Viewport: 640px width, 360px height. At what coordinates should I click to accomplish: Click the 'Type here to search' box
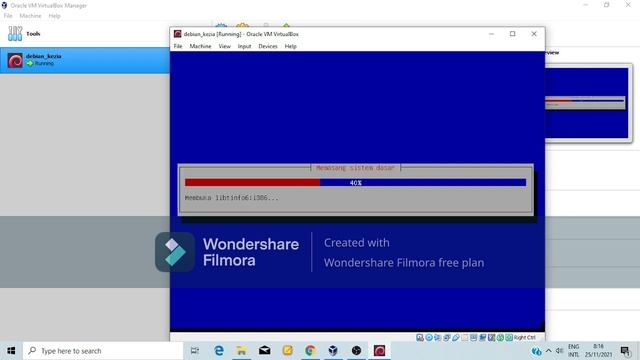[x=103, y=351]
